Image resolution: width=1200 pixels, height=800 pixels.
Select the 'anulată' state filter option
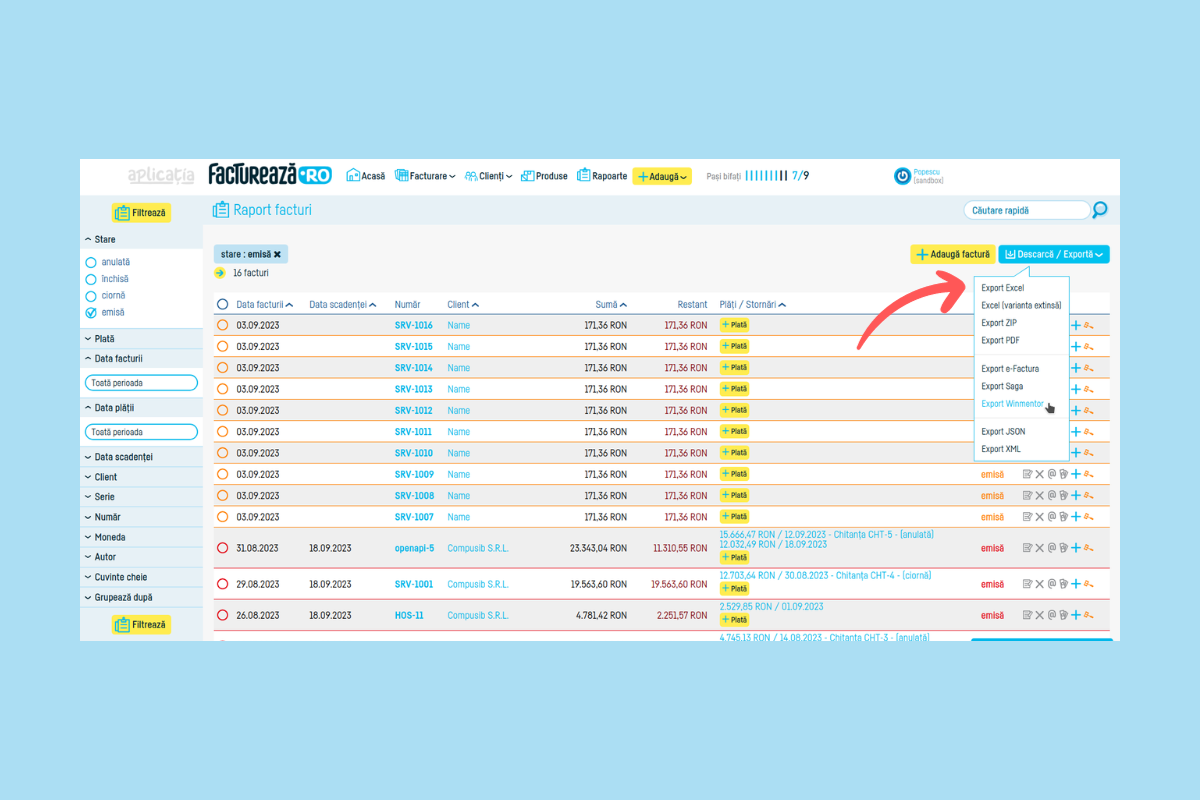[x=92, y=262]
